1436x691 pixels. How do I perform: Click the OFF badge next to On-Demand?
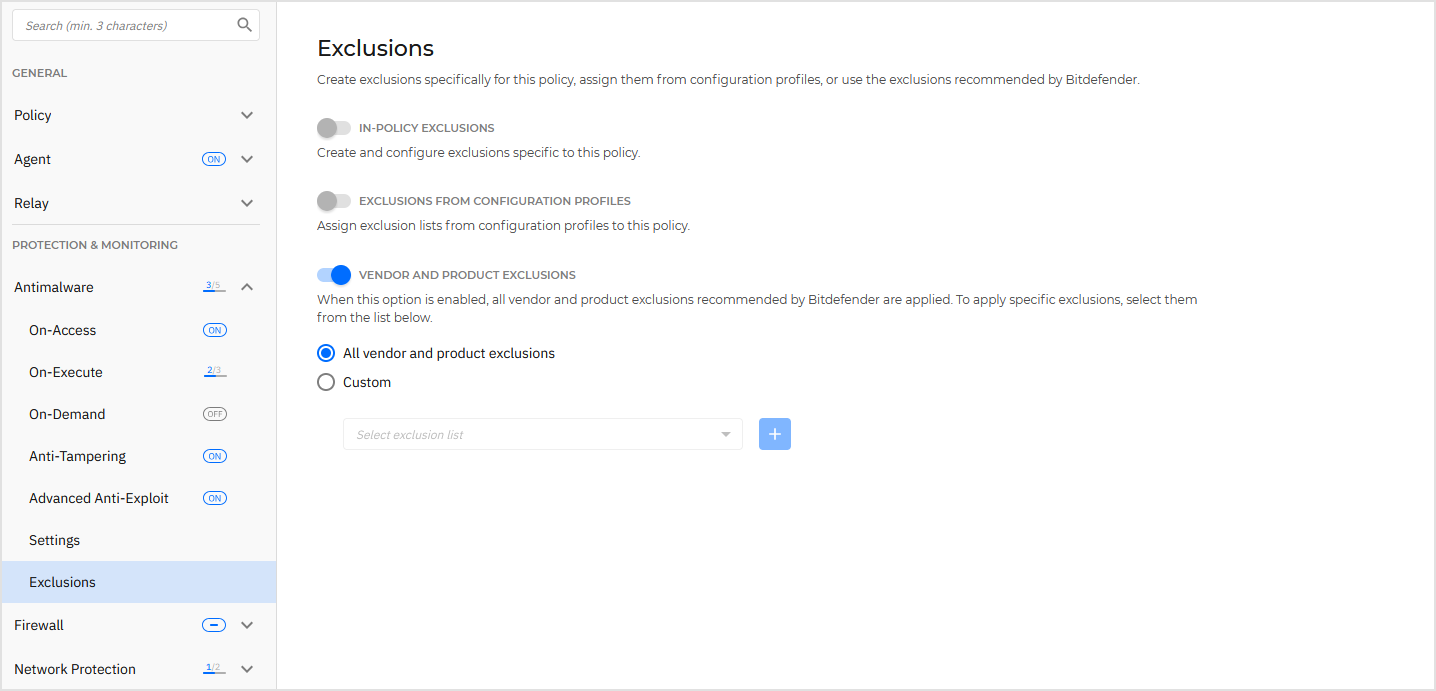tap(214, 413)
